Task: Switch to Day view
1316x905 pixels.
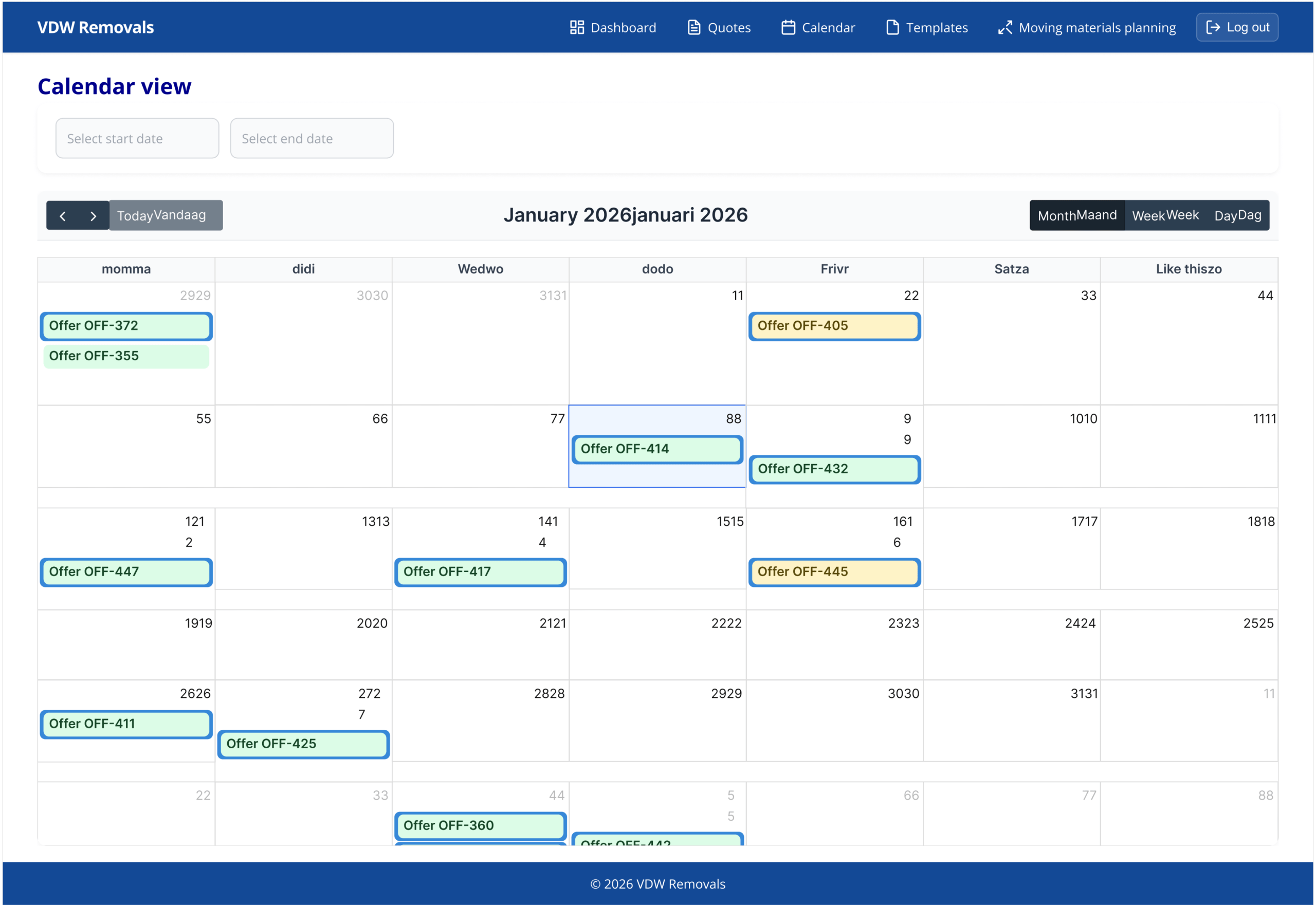Action: (1238, 215)
